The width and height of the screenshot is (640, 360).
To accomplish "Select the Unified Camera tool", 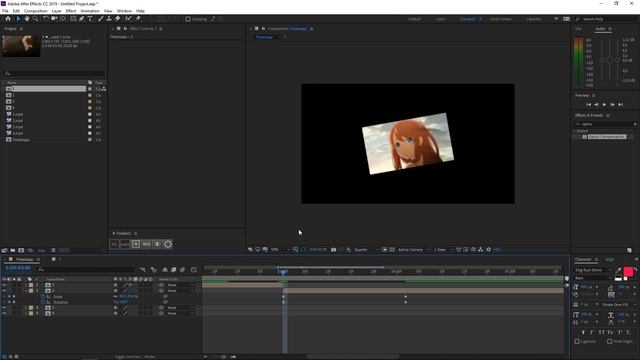I will [x=54, y=19].
